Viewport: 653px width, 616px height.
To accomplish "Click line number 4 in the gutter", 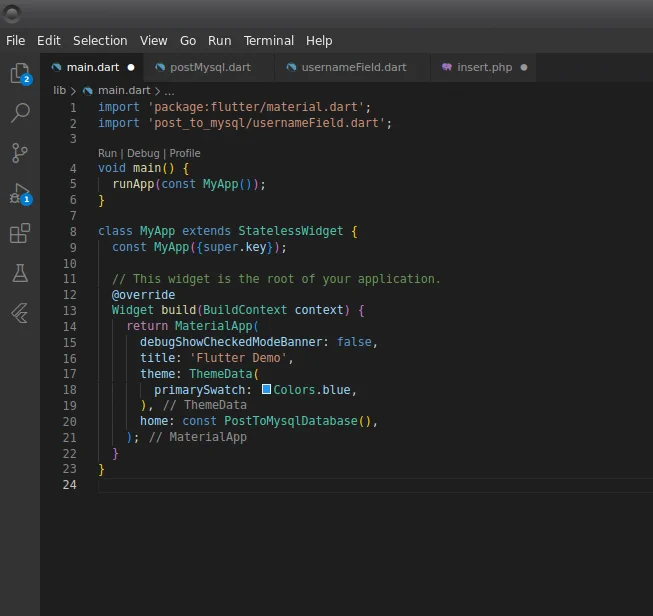I will pyautogui.click(x=73, y=168).
